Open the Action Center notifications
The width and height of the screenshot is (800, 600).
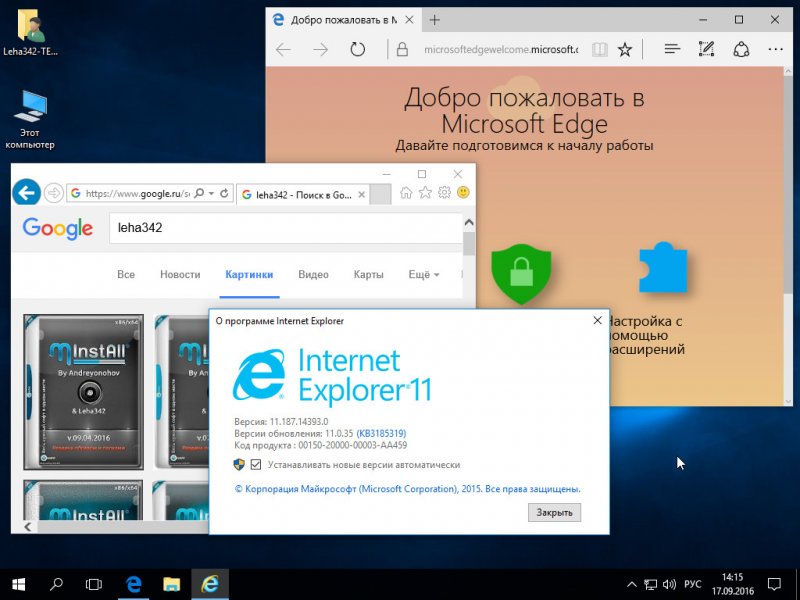tap(774, 585)
